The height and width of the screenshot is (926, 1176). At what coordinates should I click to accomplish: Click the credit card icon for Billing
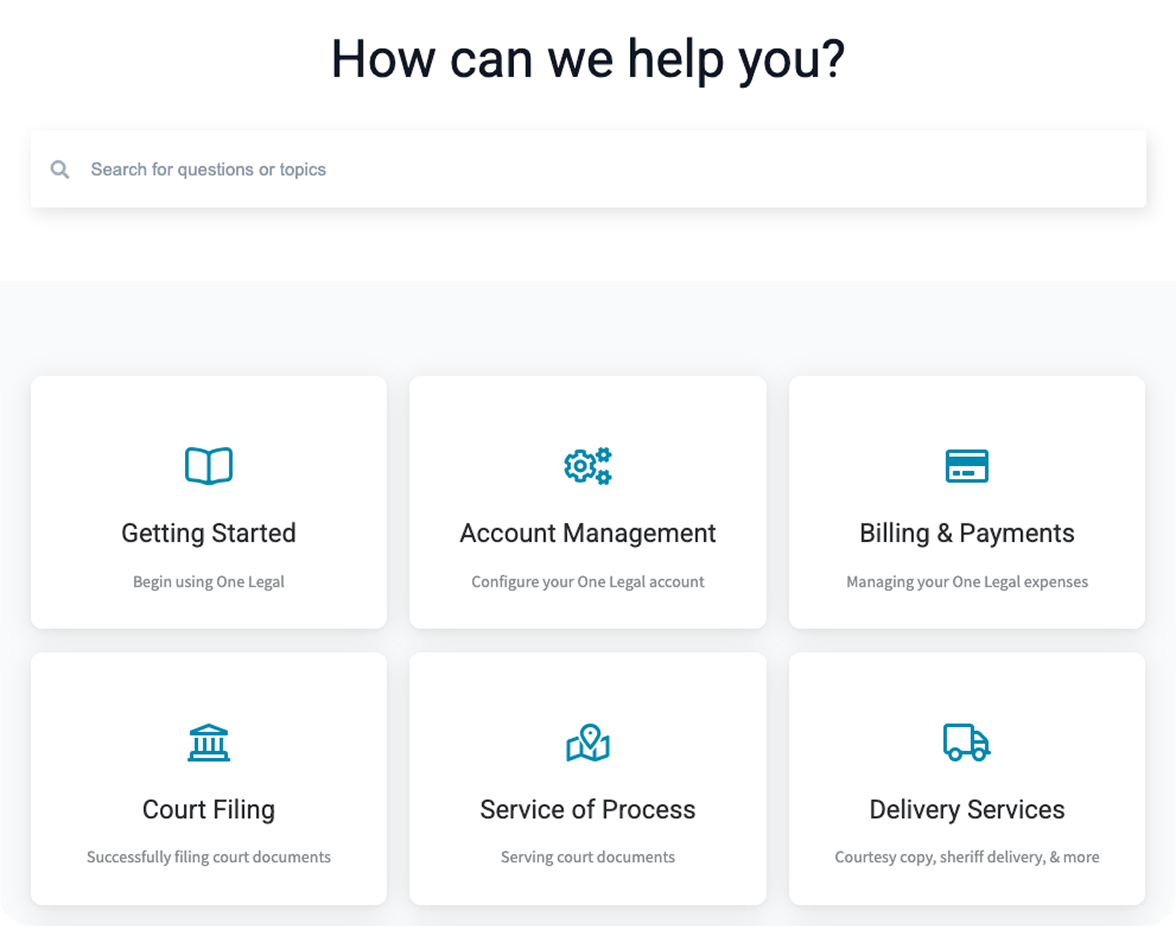[x=967, y=466]
